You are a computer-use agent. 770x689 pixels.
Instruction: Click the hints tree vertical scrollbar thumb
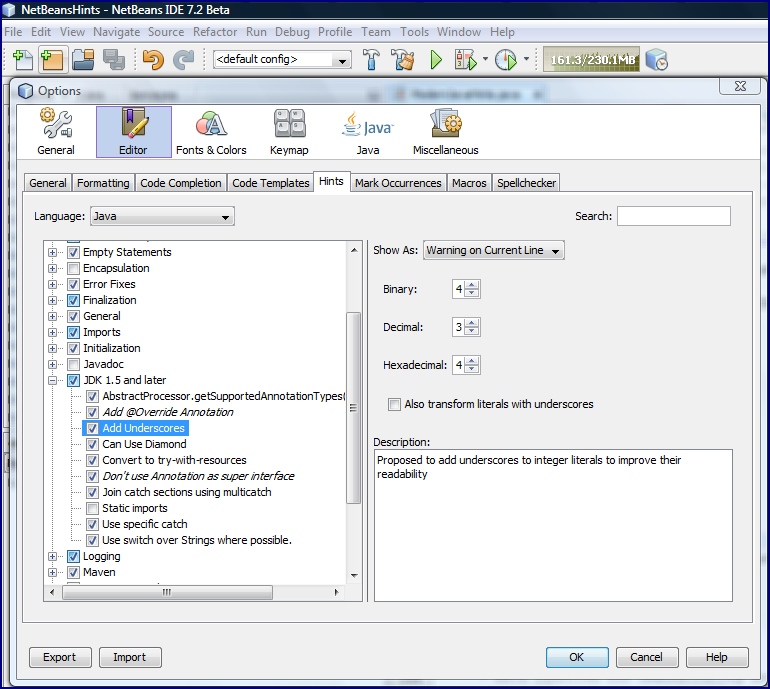(x=354, y=408)
